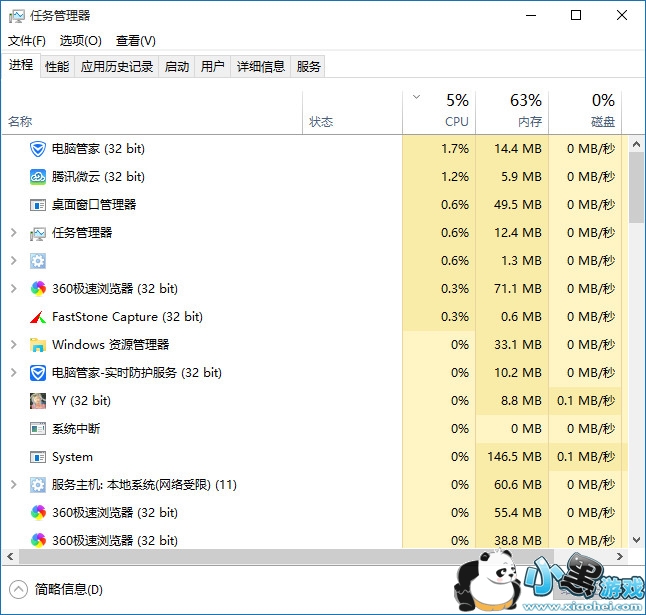Viewport: 646px width, 615px height.
Task: Sort by the 5% CPU column header
Action: [x=439, y=113]
